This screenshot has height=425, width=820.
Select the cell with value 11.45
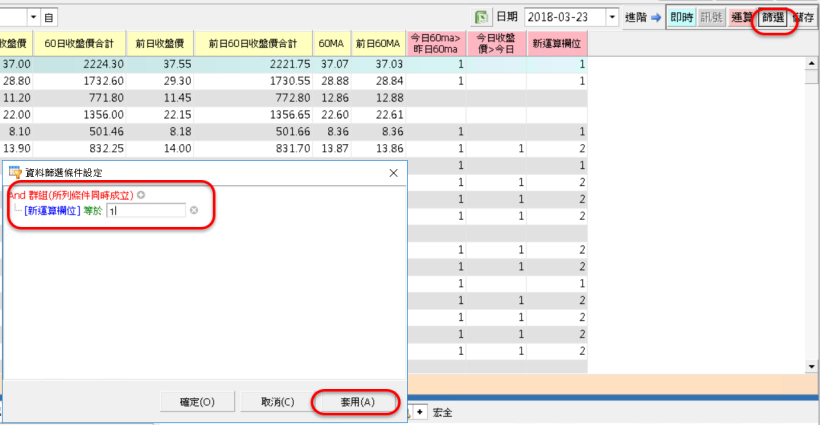tap(160, 98)
